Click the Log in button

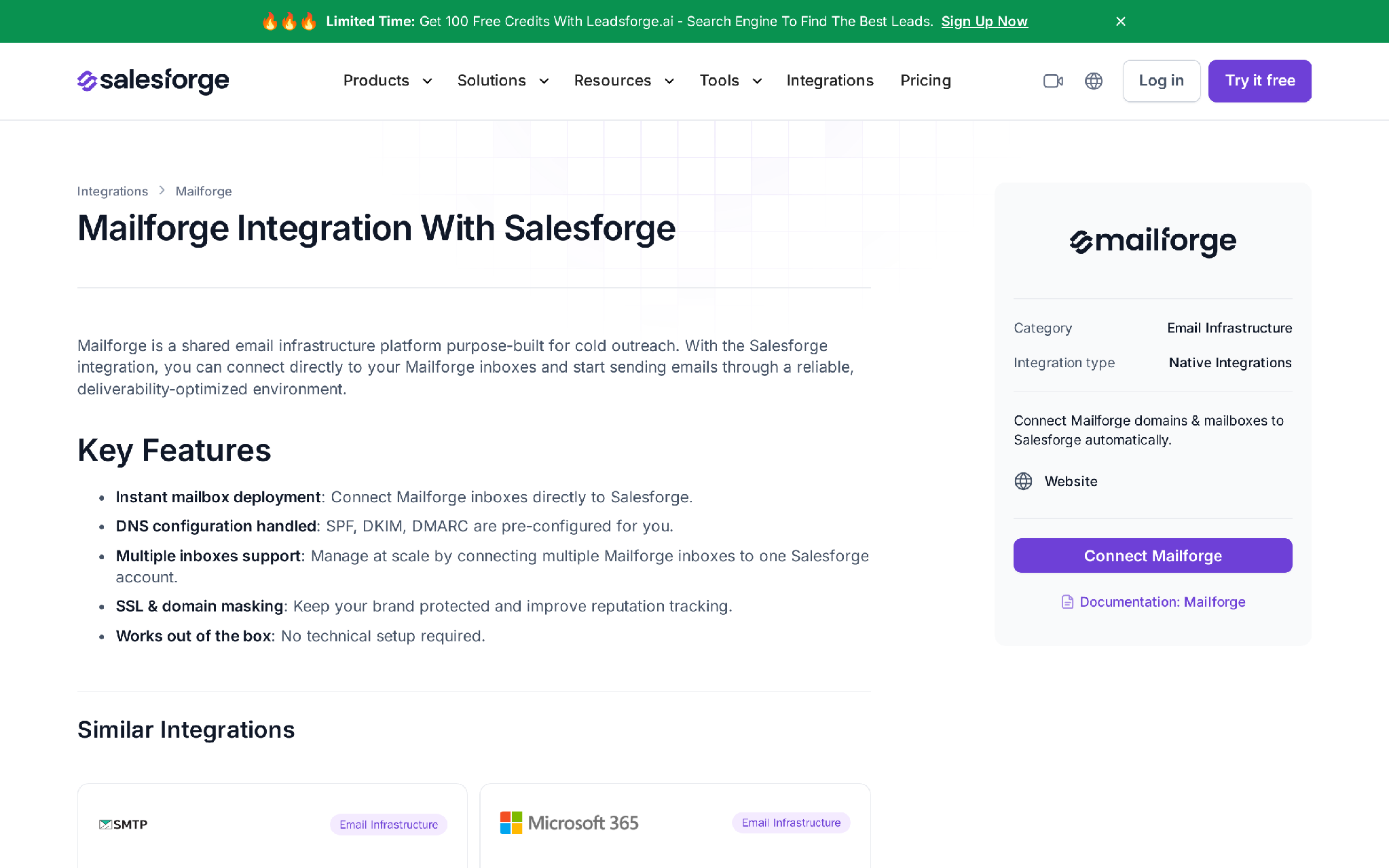[x=1161, y=81]
